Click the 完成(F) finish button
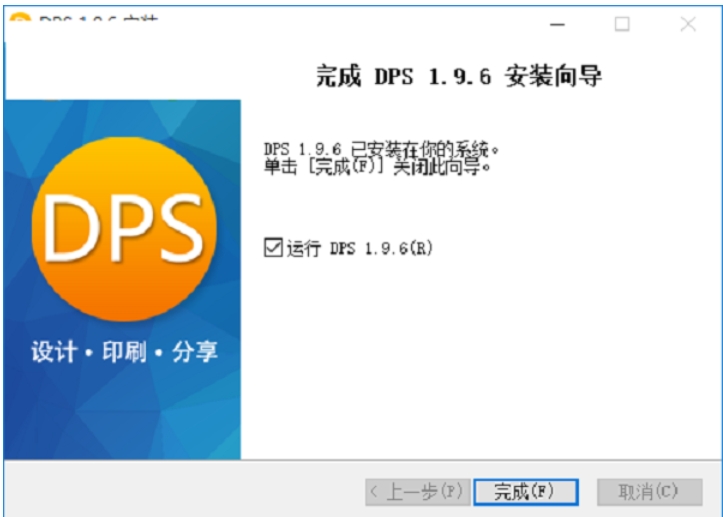Image resolution: width=723 pixels, height=517 pixels. [x=526, y=492]
